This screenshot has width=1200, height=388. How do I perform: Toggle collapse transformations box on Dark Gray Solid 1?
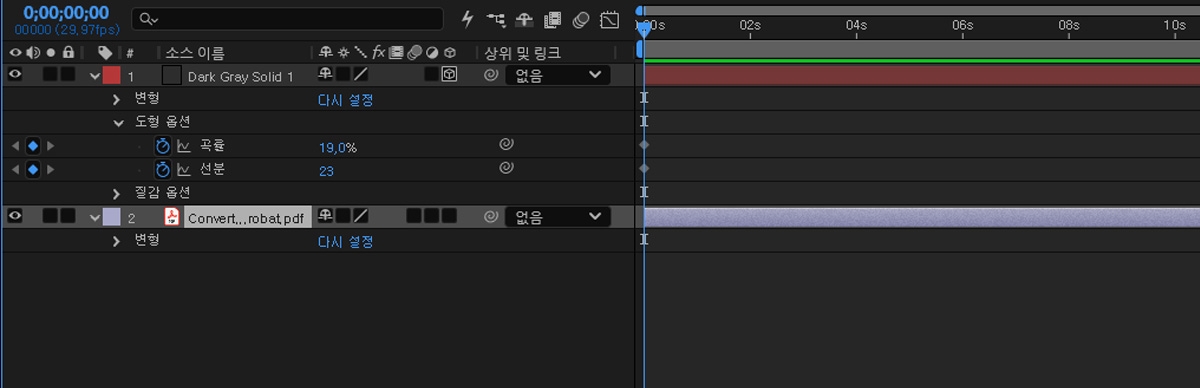pyautogui.click(x=343, y=75)
